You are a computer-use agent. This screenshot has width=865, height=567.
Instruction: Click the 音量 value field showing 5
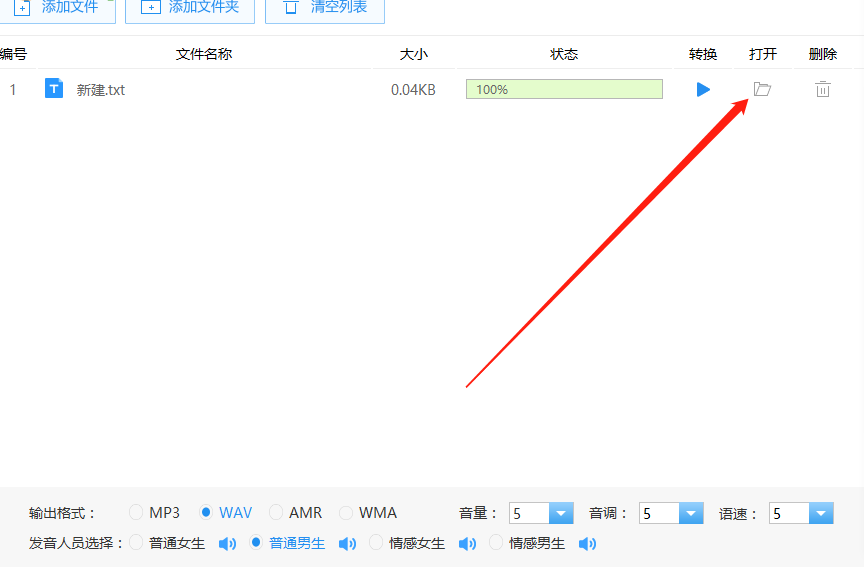(x=529, y=513)
